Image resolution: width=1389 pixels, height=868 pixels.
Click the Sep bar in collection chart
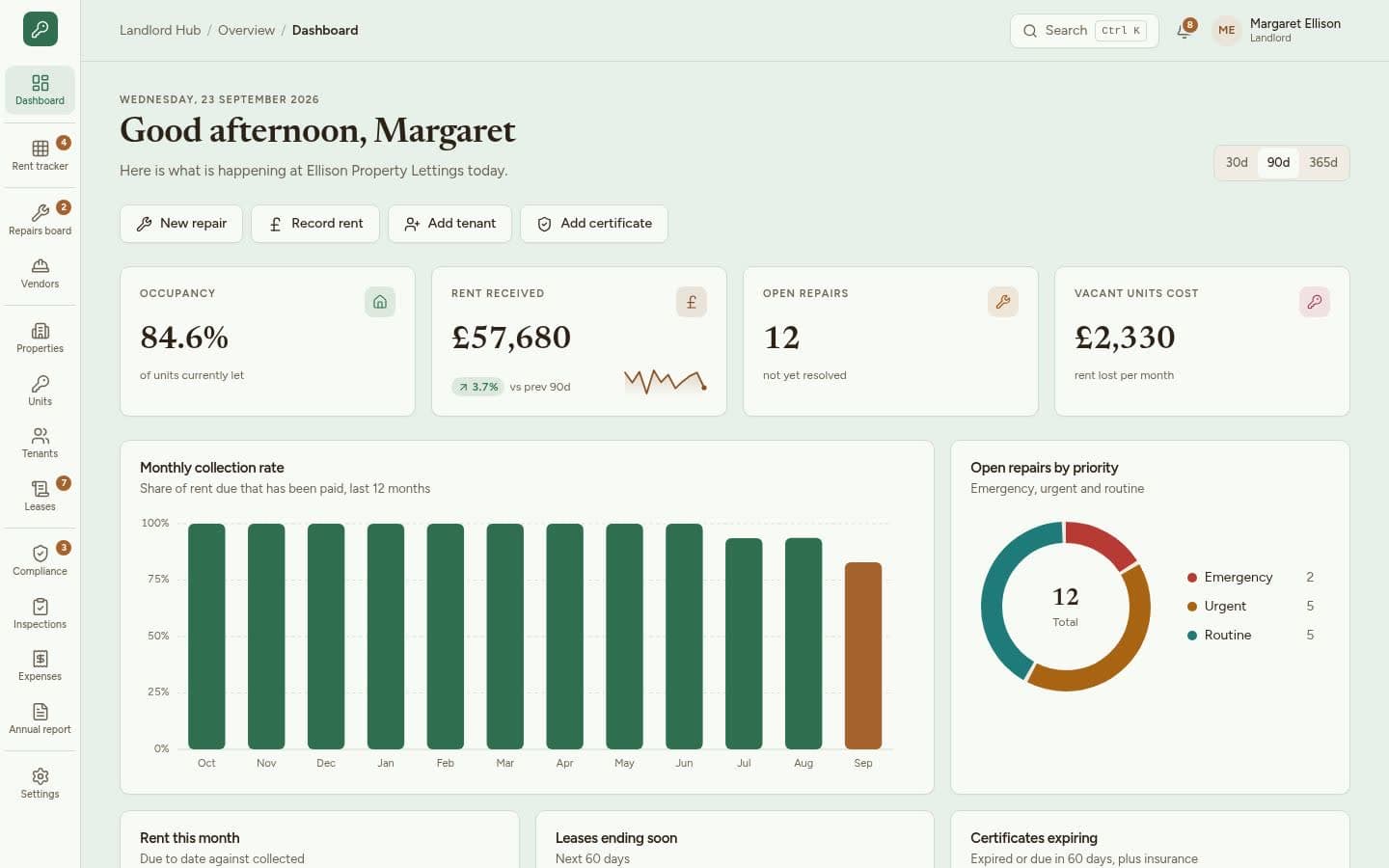(x=863, y=656)
